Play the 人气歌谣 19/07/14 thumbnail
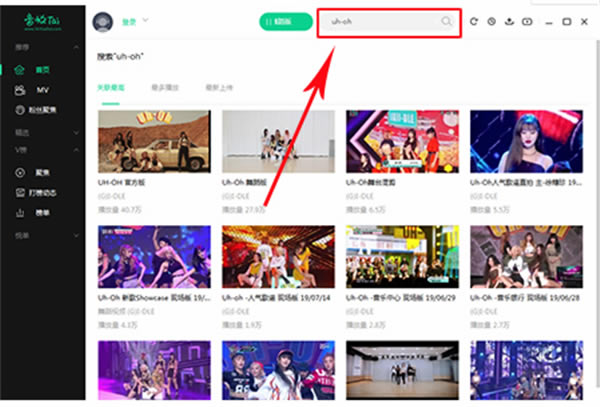 278,257
